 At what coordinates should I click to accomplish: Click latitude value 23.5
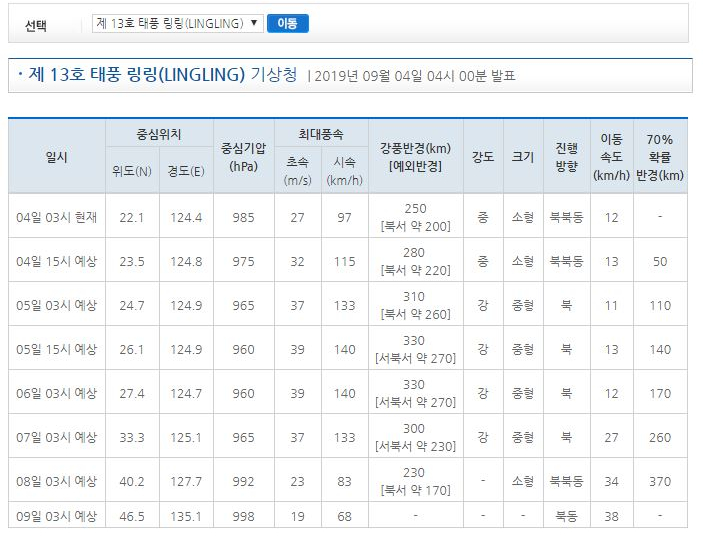pyautogui.click(x=132, y=262)
